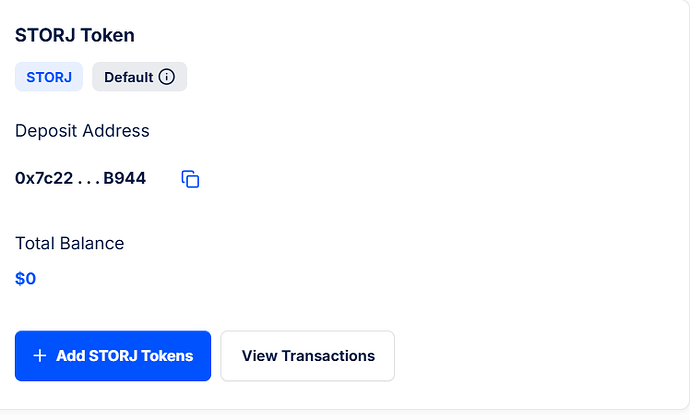The image size is (690, 420).
Task: Click the plus icon on Add STORJ Tokens
Action: point(40,356)
